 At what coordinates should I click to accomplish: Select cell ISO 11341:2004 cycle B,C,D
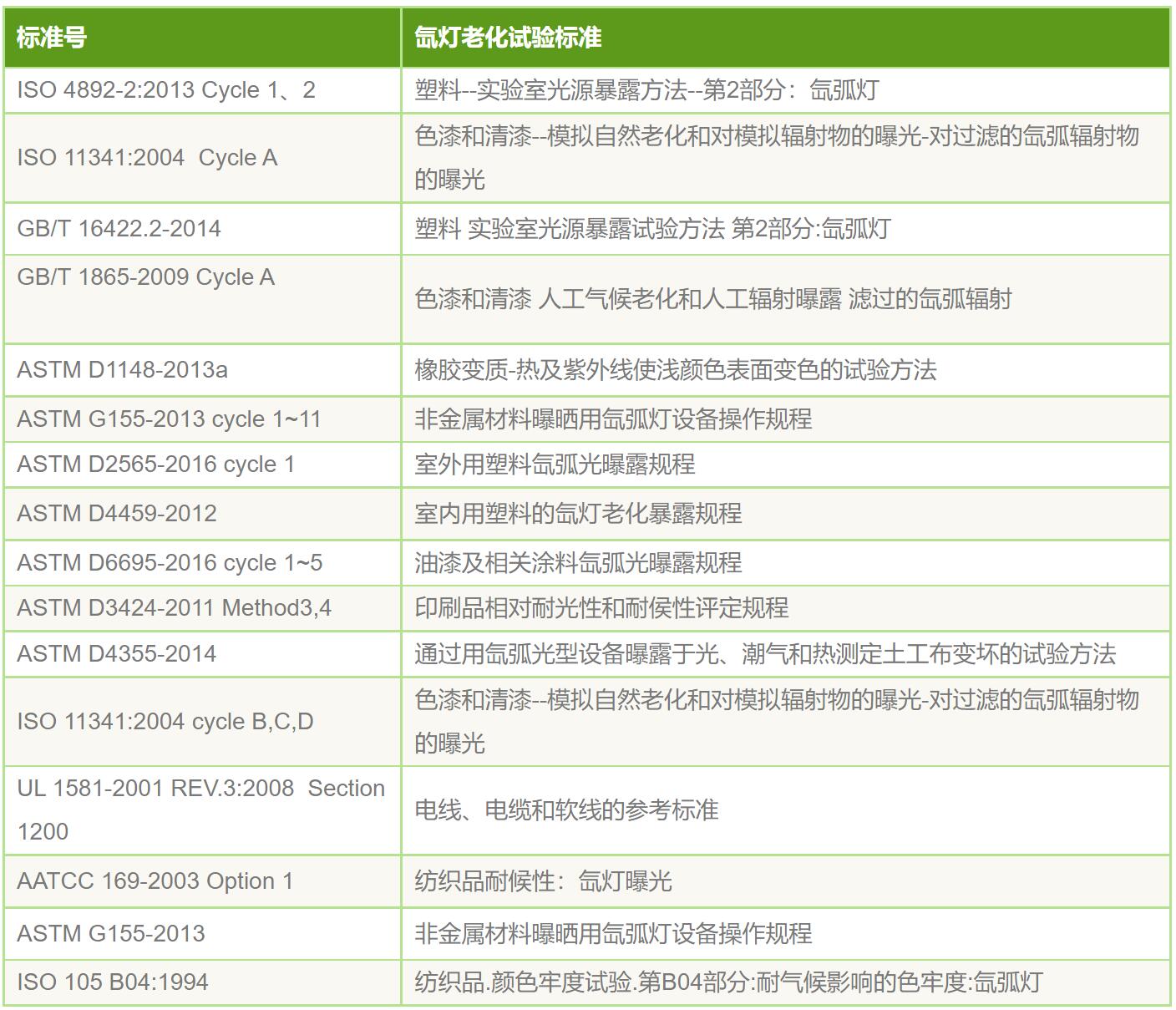[202, 722]
